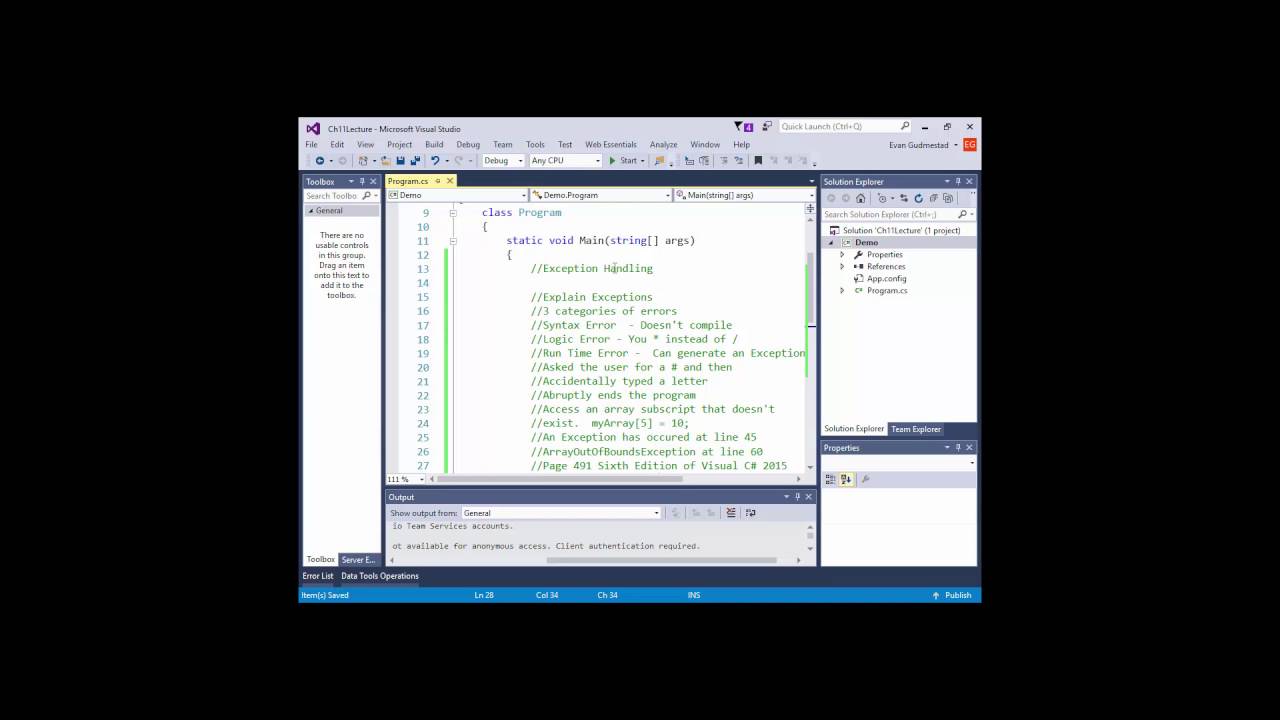Toggle auto-hide pin on Toolbox panel
The width and height of the screenshot is (1280, 720).
pyautogui.click(x=362, y=182)
